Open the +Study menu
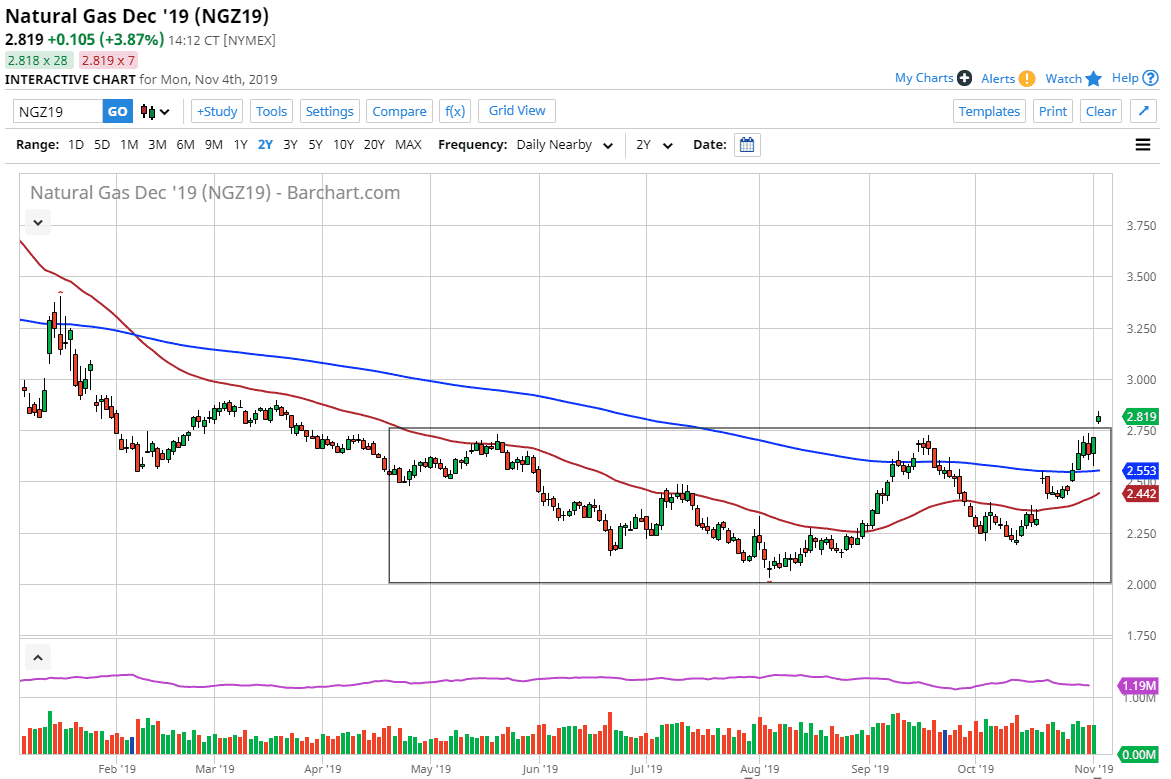 pyautogui.click(x=217, y=111)
